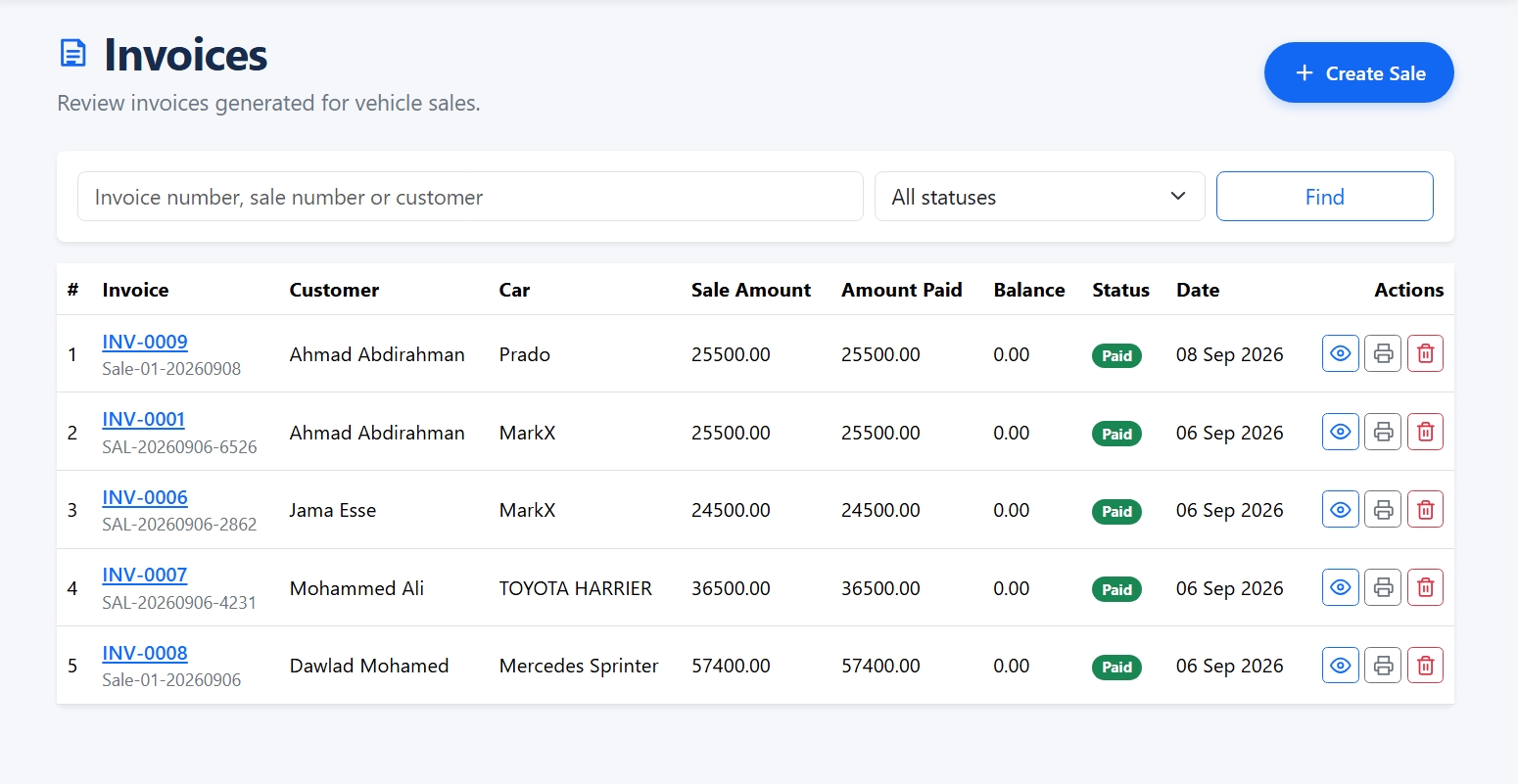The height and width of the screenshot is (784, 1518).
Task: View invoice INV-0007 with the eye icon
Action: click(x=1341, y=587)
